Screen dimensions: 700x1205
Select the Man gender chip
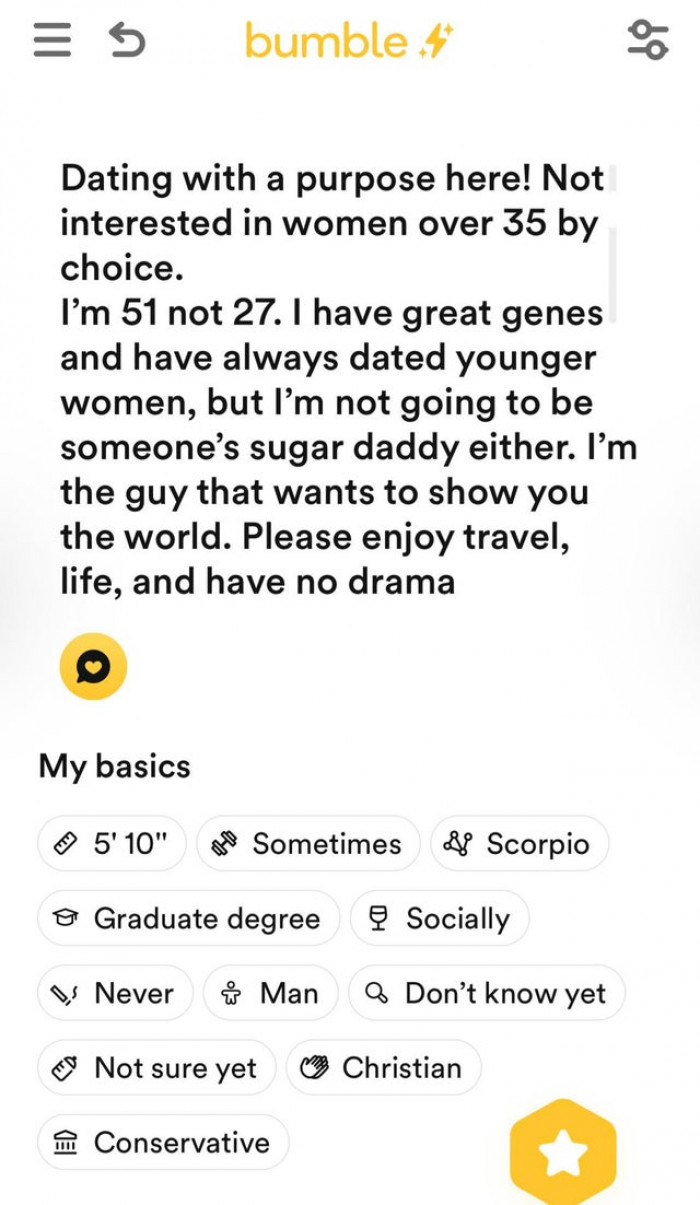pyautogui.click(x=269, y=993)
